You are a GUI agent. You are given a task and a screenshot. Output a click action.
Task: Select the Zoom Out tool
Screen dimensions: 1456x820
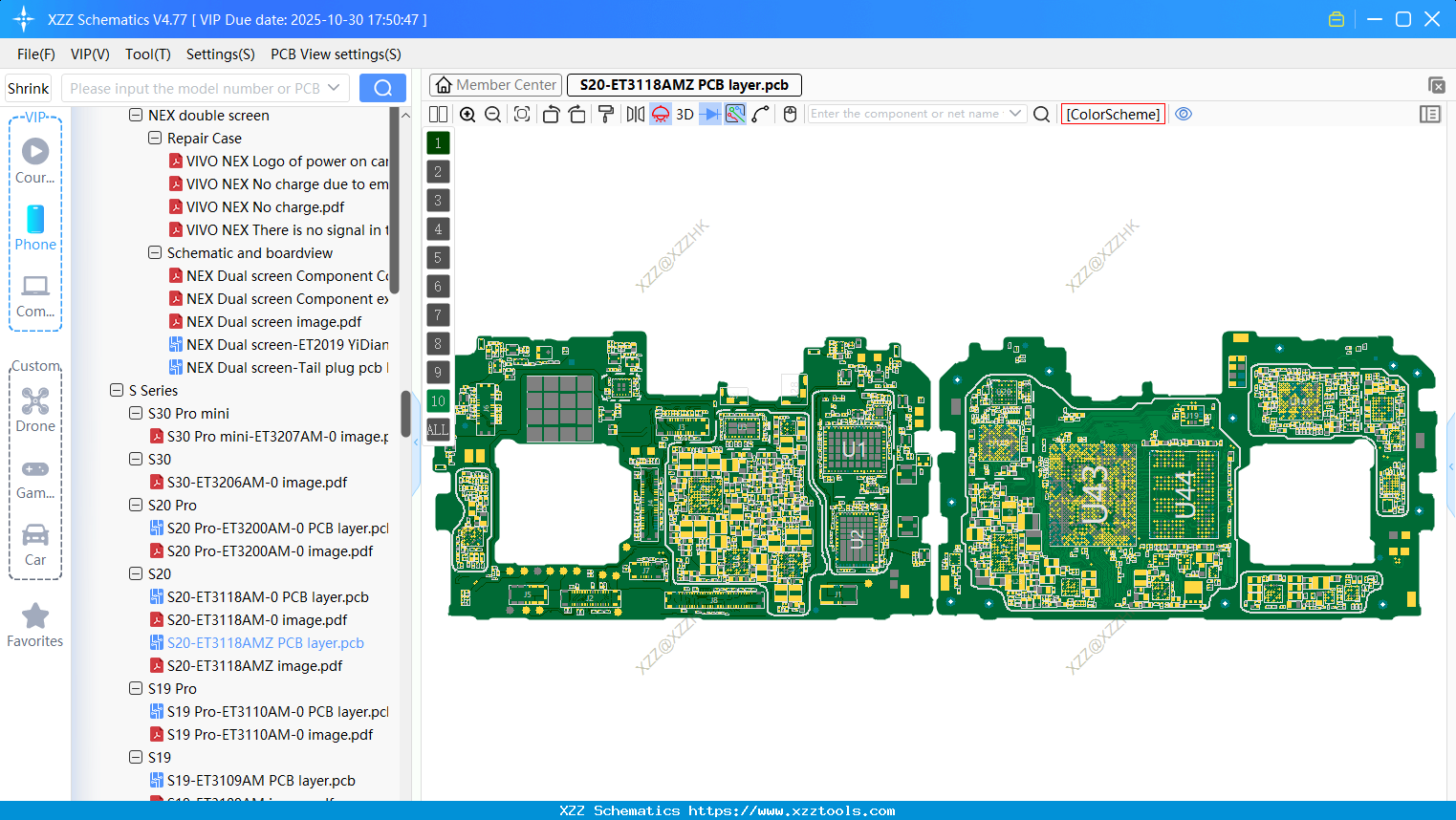pyautogui.click(x=492, y=114)
